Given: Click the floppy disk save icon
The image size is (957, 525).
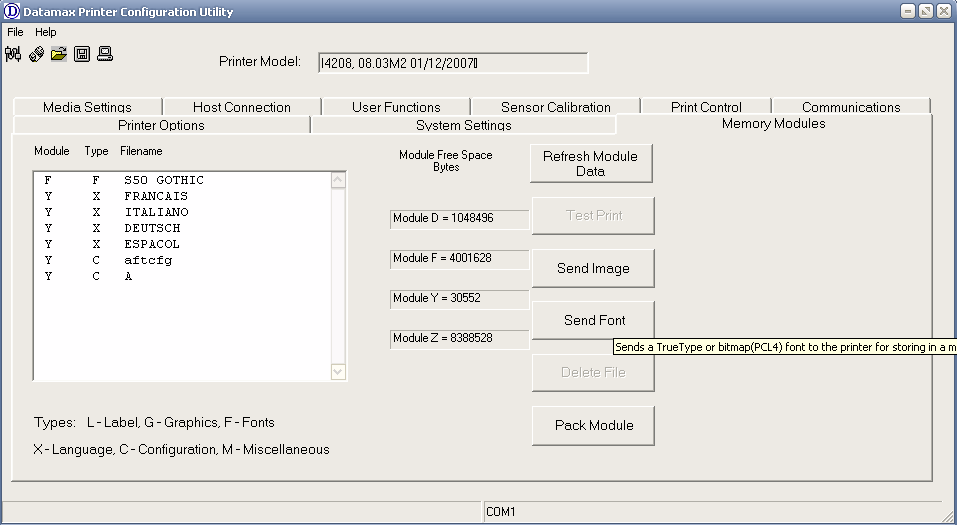Looking at the screenshot, I should pyautogui.click(x=82, y=54).
